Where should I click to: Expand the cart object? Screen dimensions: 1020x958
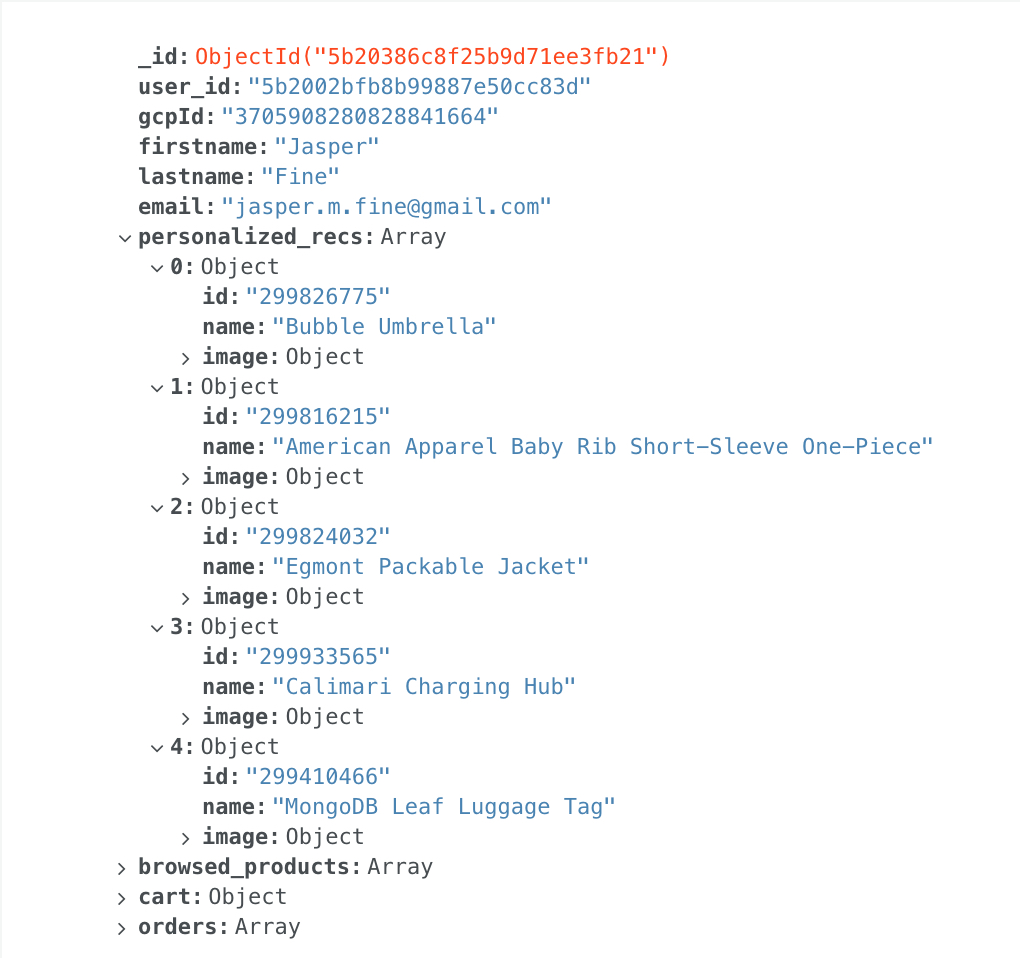[x=122, y=898]
